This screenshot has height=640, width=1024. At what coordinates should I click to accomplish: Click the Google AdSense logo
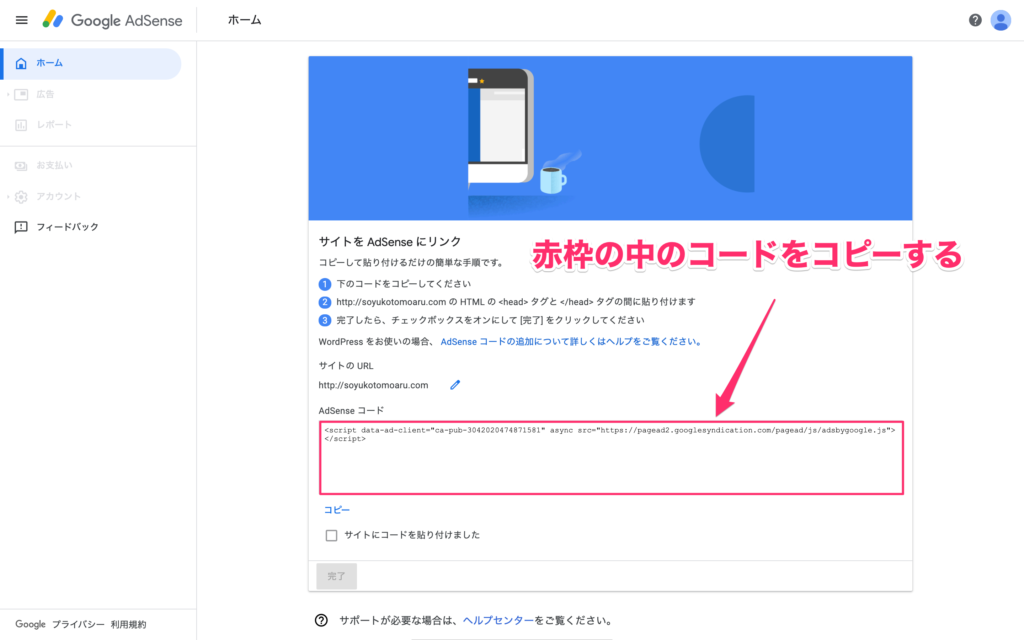pyautogui.click(x=112, y=20)
